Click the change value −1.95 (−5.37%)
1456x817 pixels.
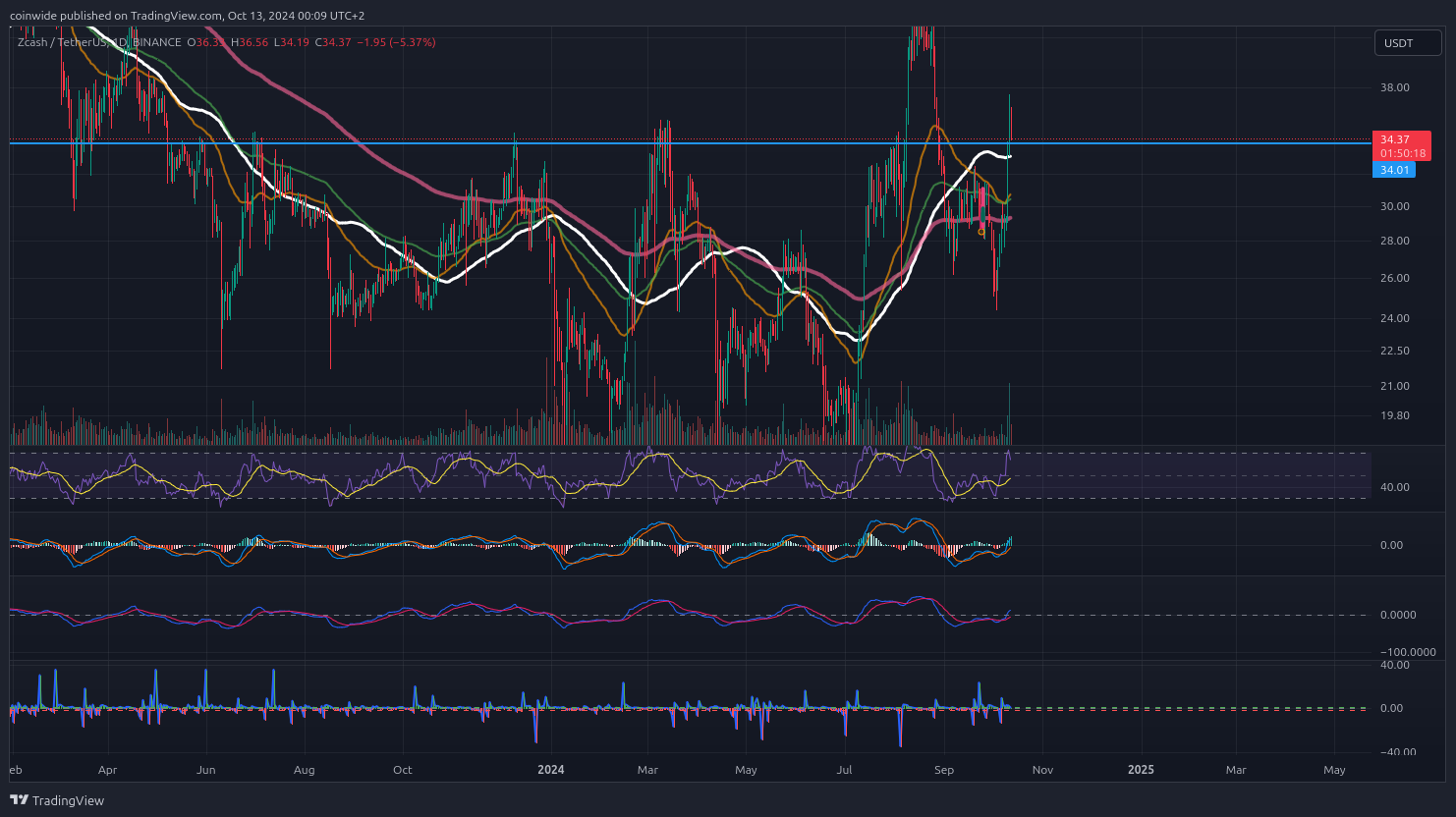[396, 42]
